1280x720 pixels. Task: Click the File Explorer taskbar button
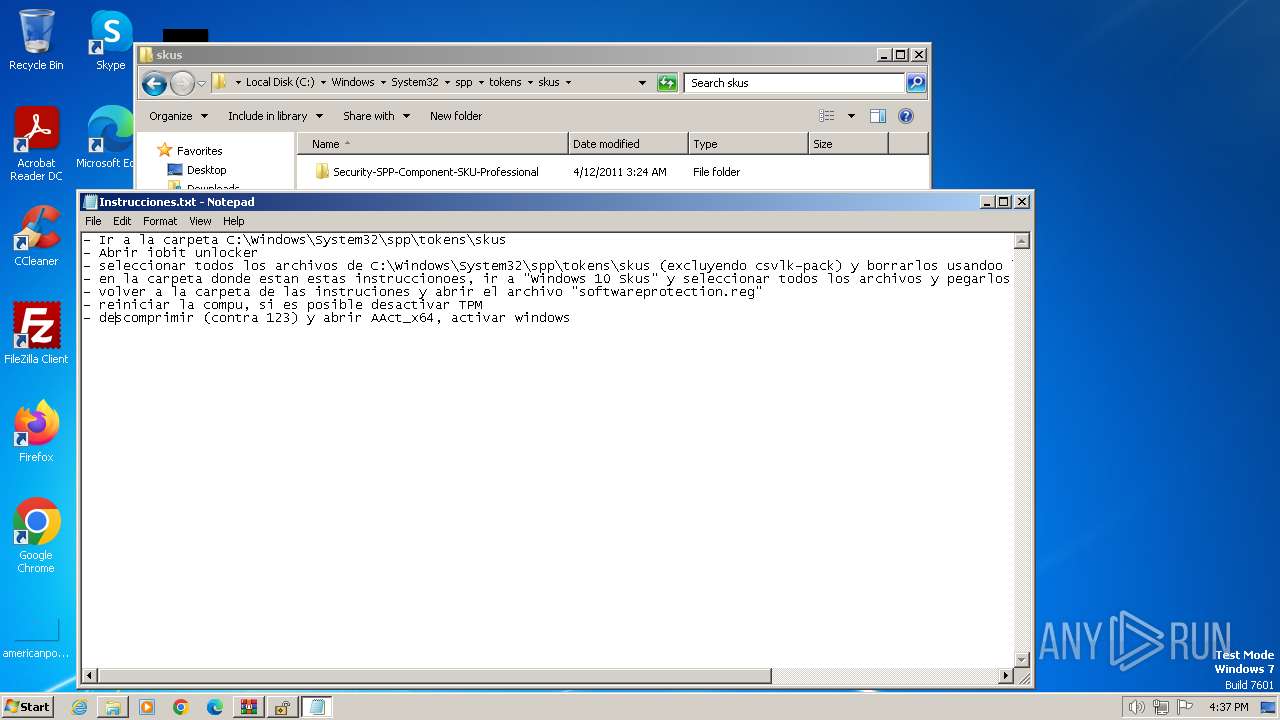113,707
